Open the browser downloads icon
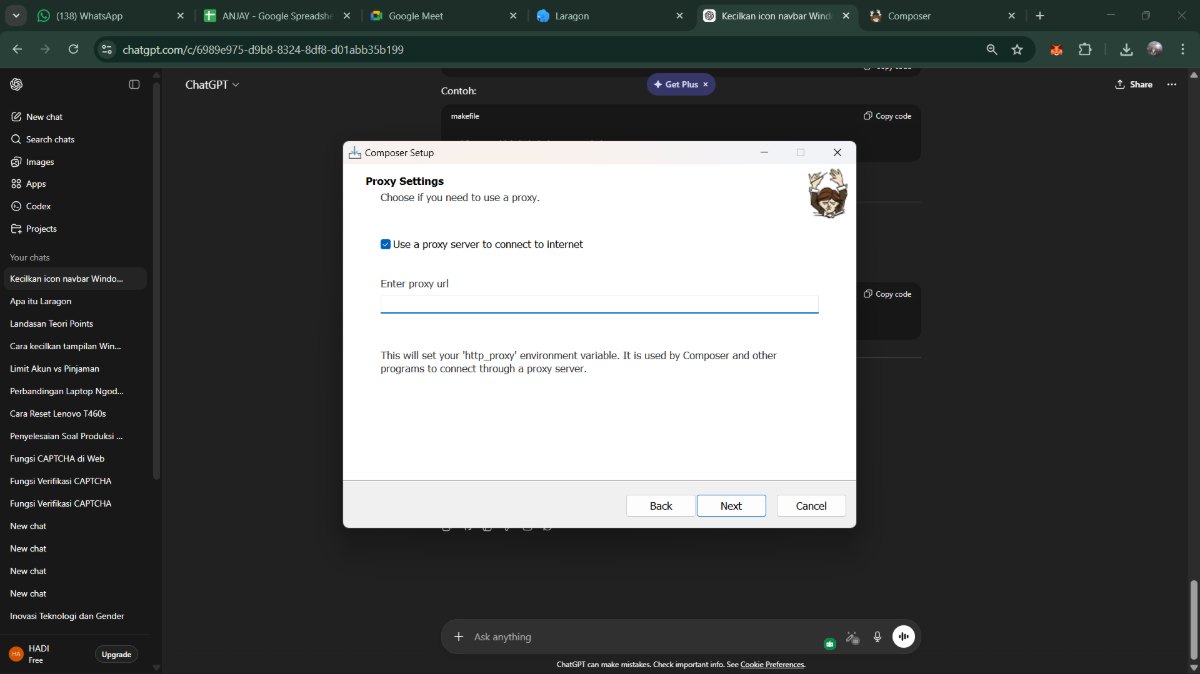The height and width of the screenshot is (674, 1200). click(x=1127, y=49)
